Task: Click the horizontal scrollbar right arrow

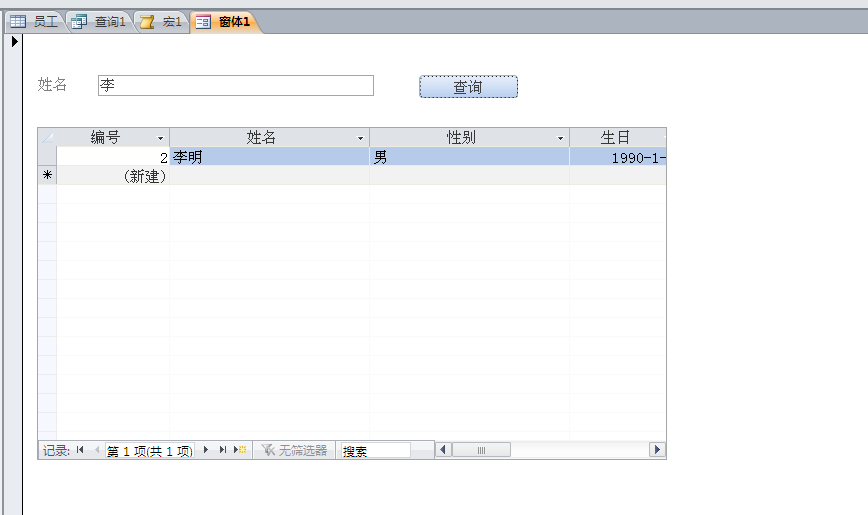Action: (x=657, y=450)
